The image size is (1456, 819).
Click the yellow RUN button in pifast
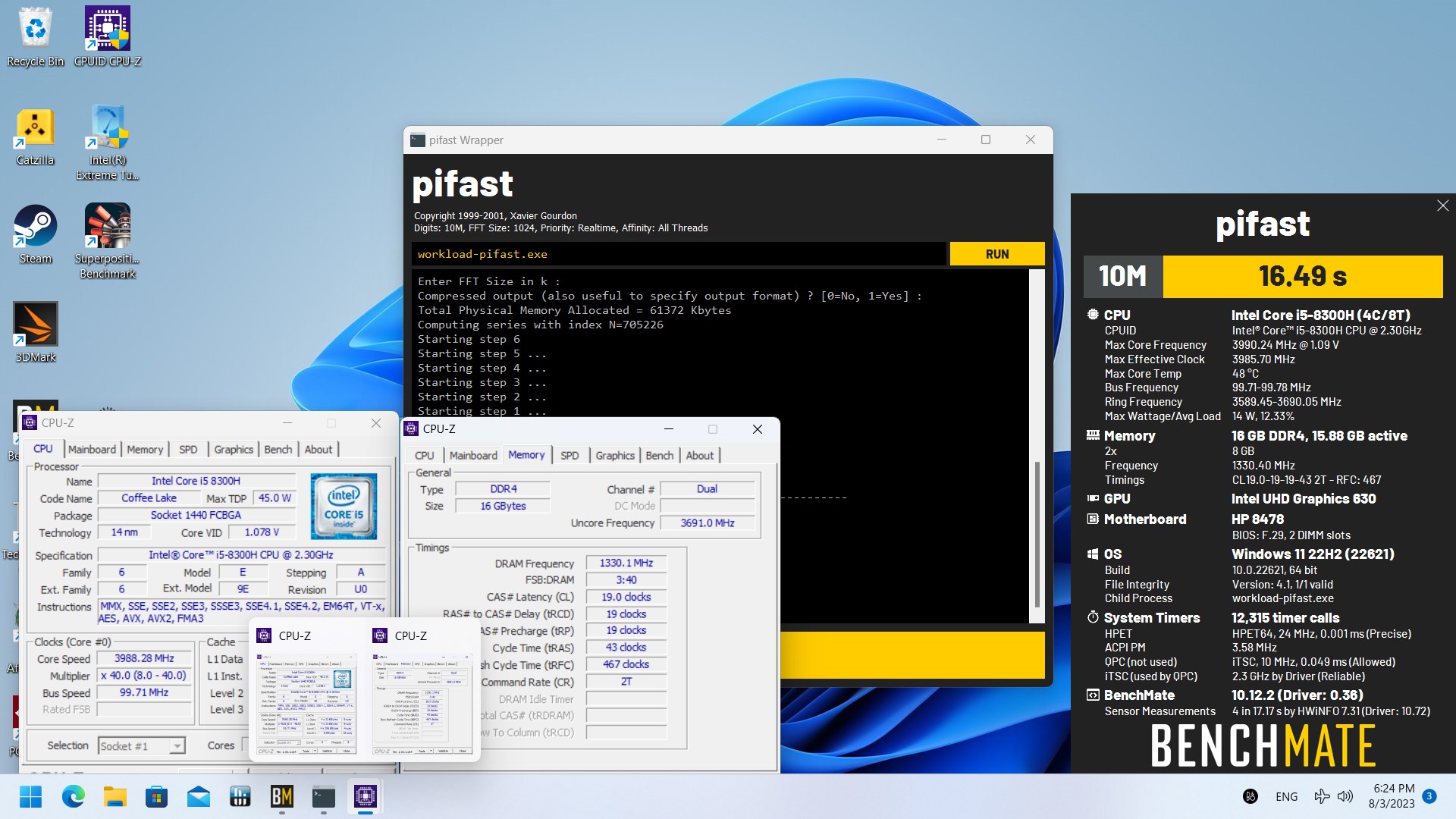click(997, 254)
